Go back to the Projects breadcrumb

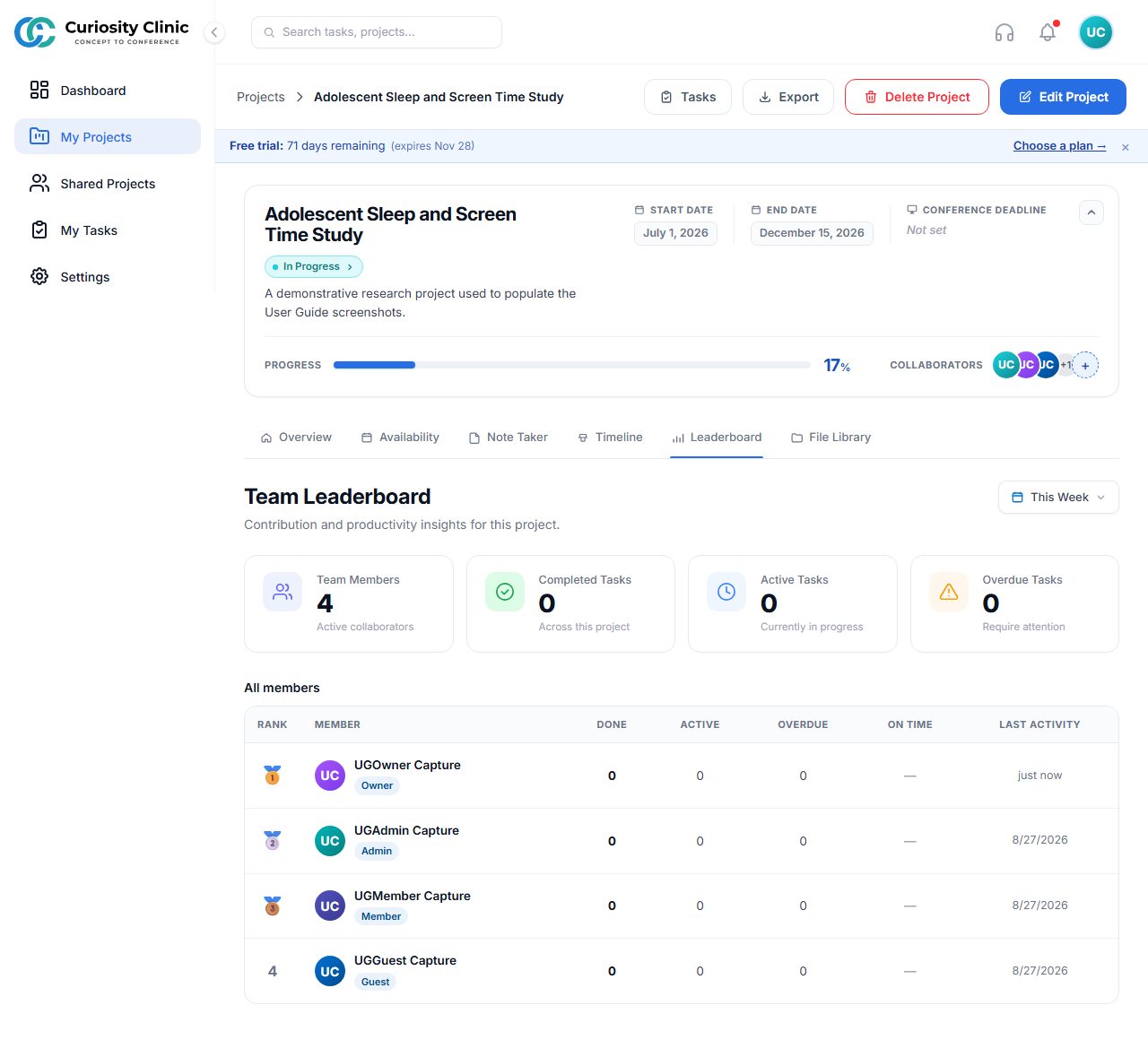[x=261, y=97]
